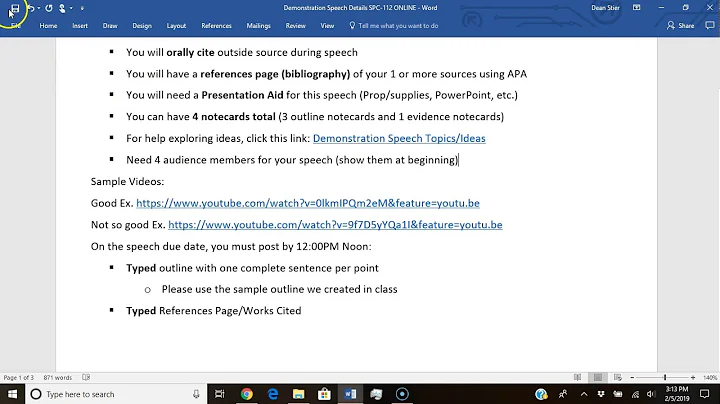Switch to Read Mode view

pyautogui.click(x=577, y=377)
